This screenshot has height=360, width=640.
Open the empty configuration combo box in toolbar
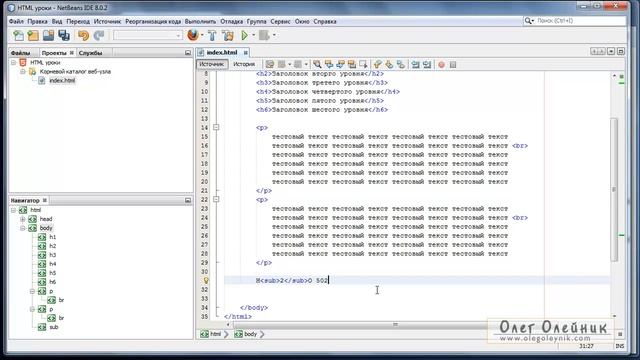click(148, 36)
